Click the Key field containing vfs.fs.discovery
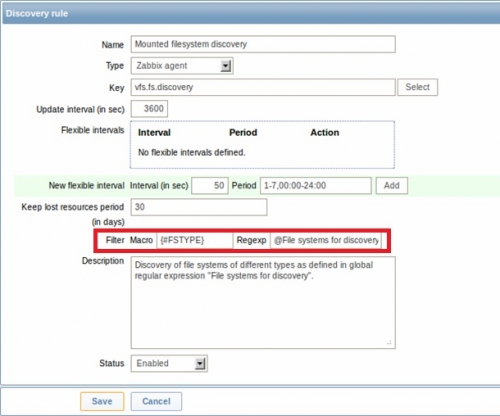Image resolution: width=500 pixels, height=416 pixels. pyautogui.click(x=263, y=87)
